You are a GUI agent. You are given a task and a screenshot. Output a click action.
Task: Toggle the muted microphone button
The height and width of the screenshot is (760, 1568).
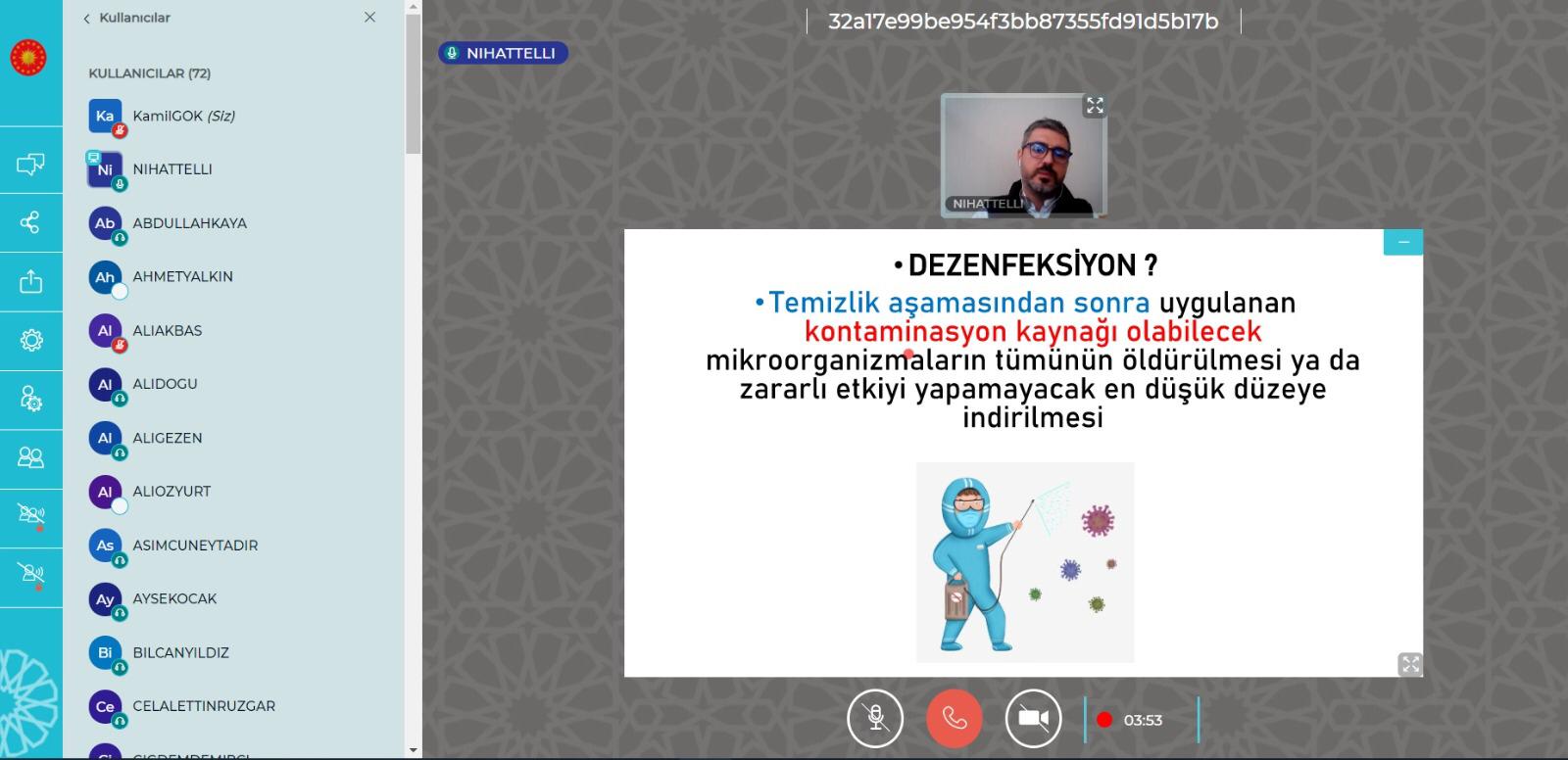click(875, 719)
